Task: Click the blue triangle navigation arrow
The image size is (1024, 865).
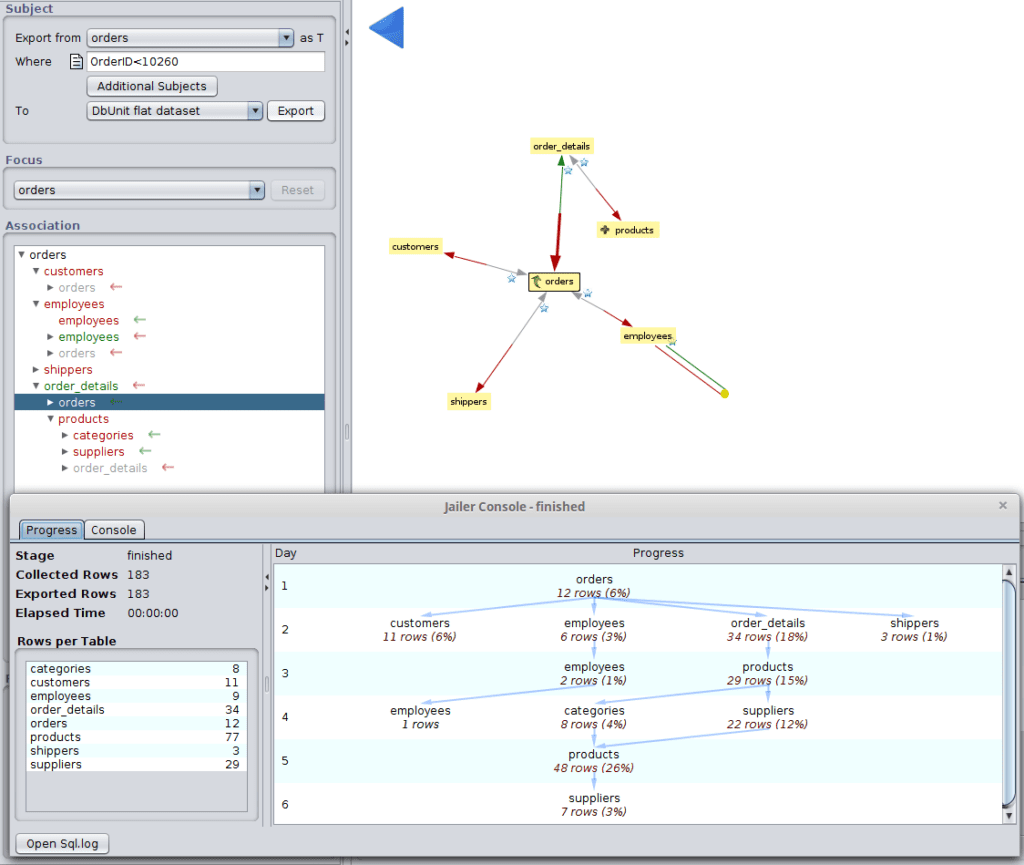Action: (x=388, y=28)
